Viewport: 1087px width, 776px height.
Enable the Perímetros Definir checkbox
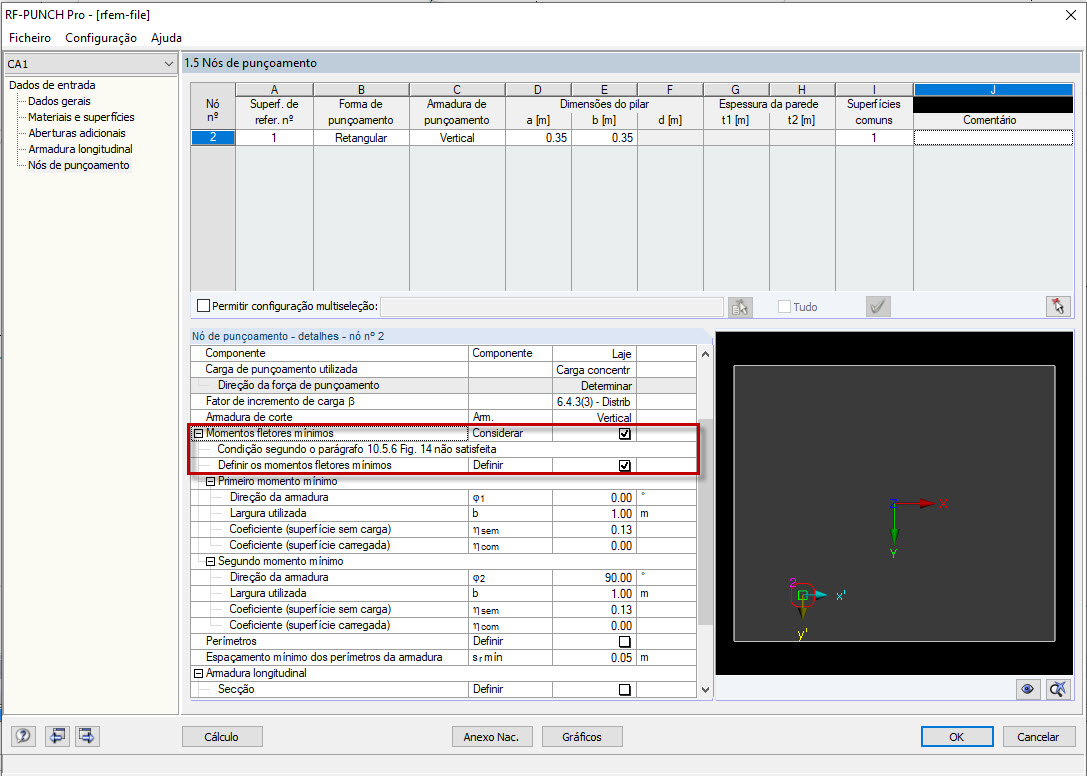(x=625, y=641)
